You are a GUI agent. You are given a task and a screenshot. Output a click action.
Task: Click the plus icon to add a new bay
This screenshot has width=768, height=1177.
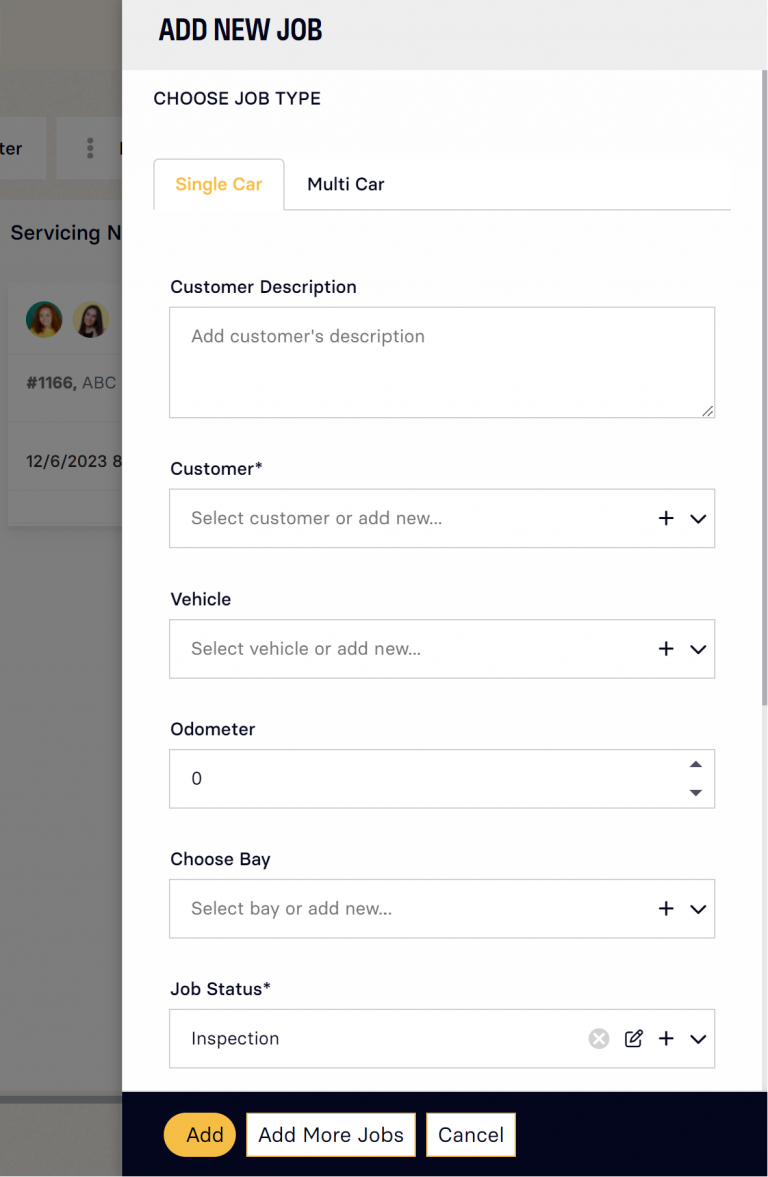(666, 908)
